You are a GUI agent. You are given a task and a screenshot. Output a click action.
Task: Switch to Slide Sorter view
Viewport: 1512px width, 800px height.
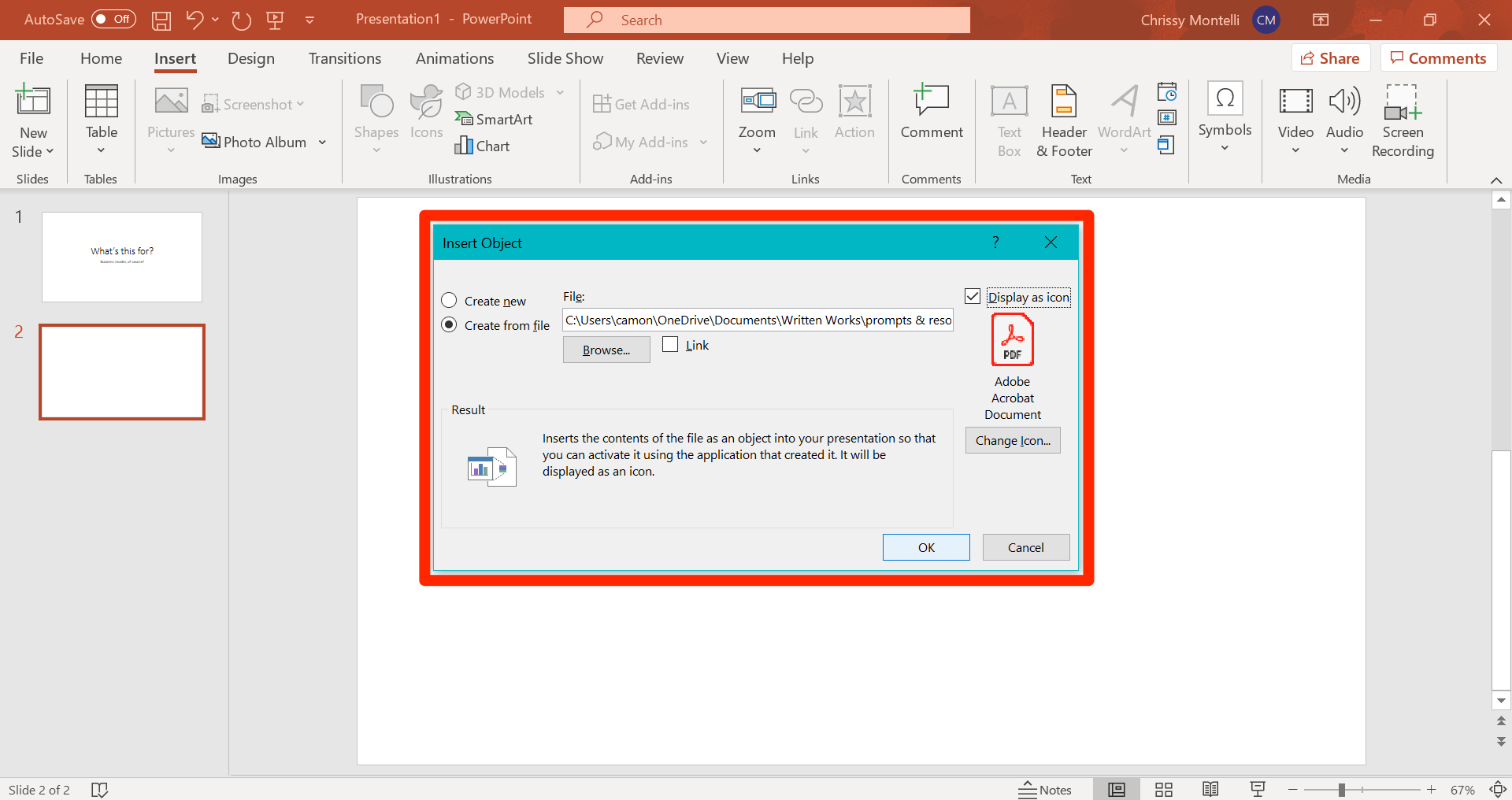(1164, 789)
